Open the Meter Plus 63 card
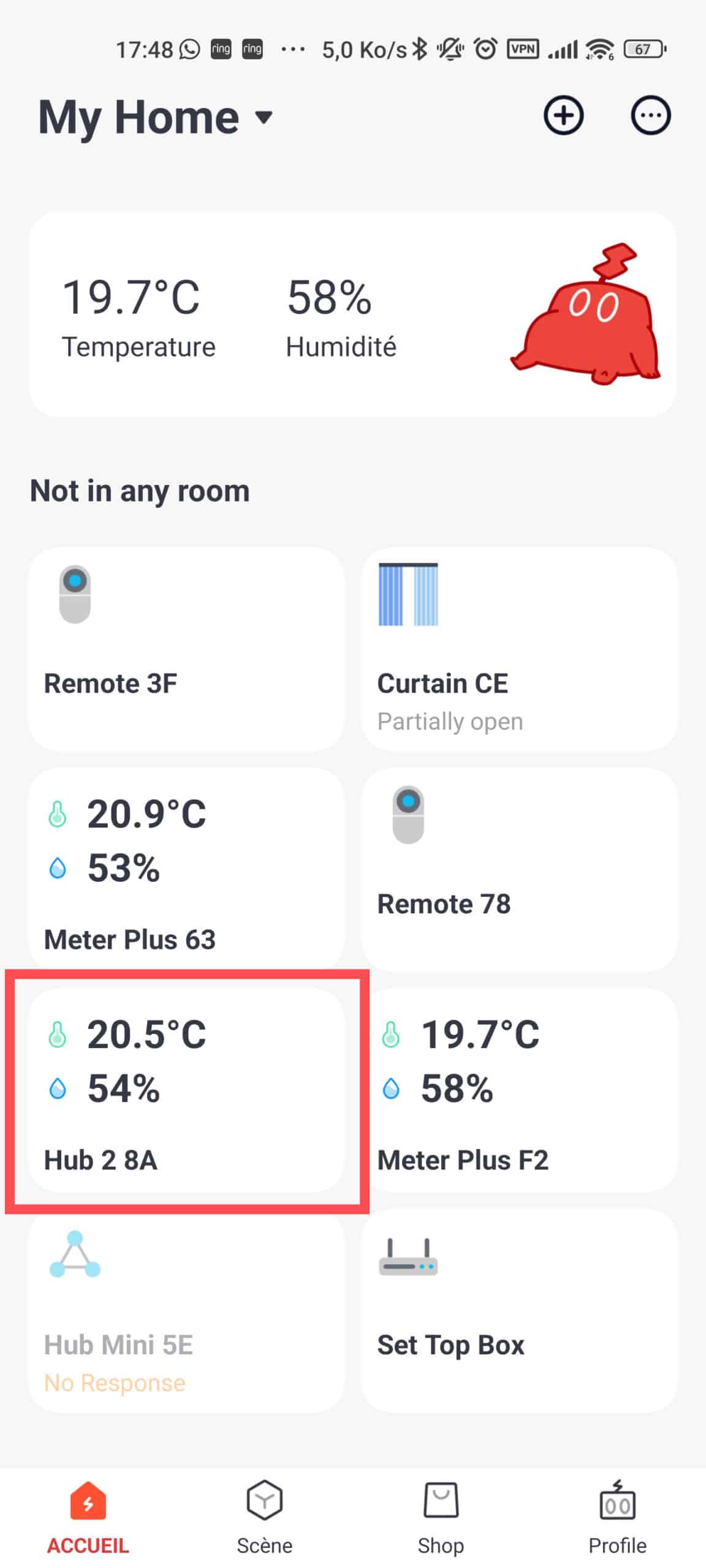Viewport: 706px width, 1568px height. point(186,869)
